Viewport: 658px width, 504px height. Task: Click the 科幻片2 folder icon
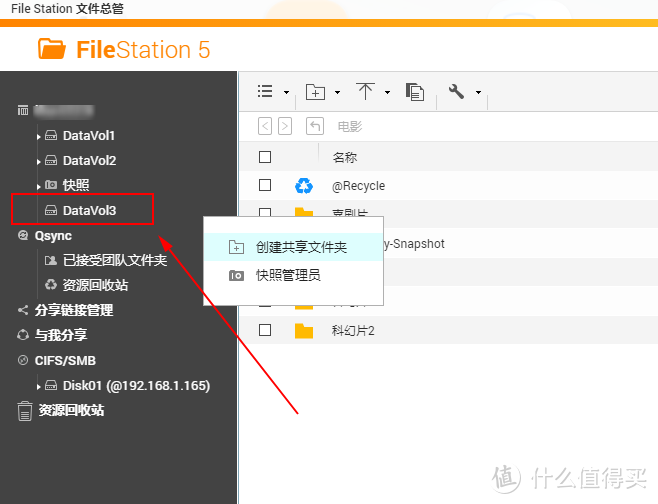point(304,331)
